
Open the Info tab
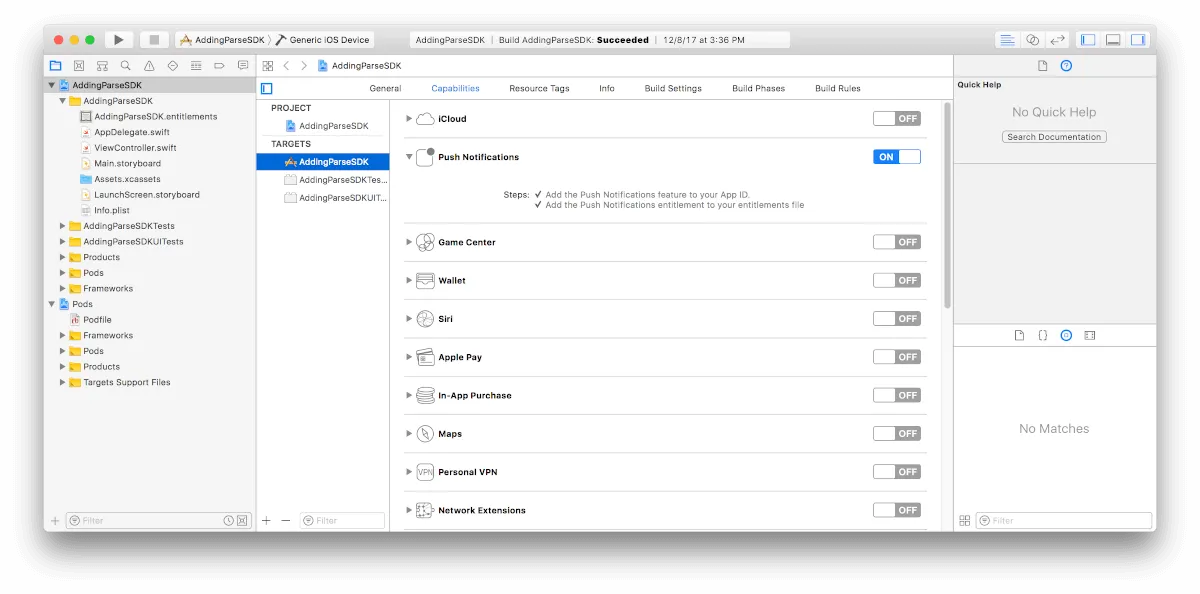coord(607,88)
